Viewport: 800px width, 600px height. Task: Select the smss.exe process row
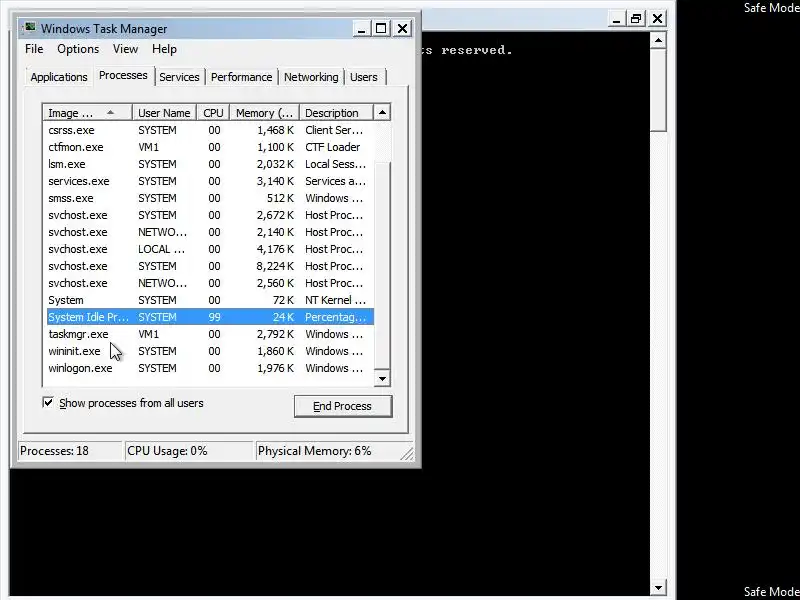tap(210, 198)
